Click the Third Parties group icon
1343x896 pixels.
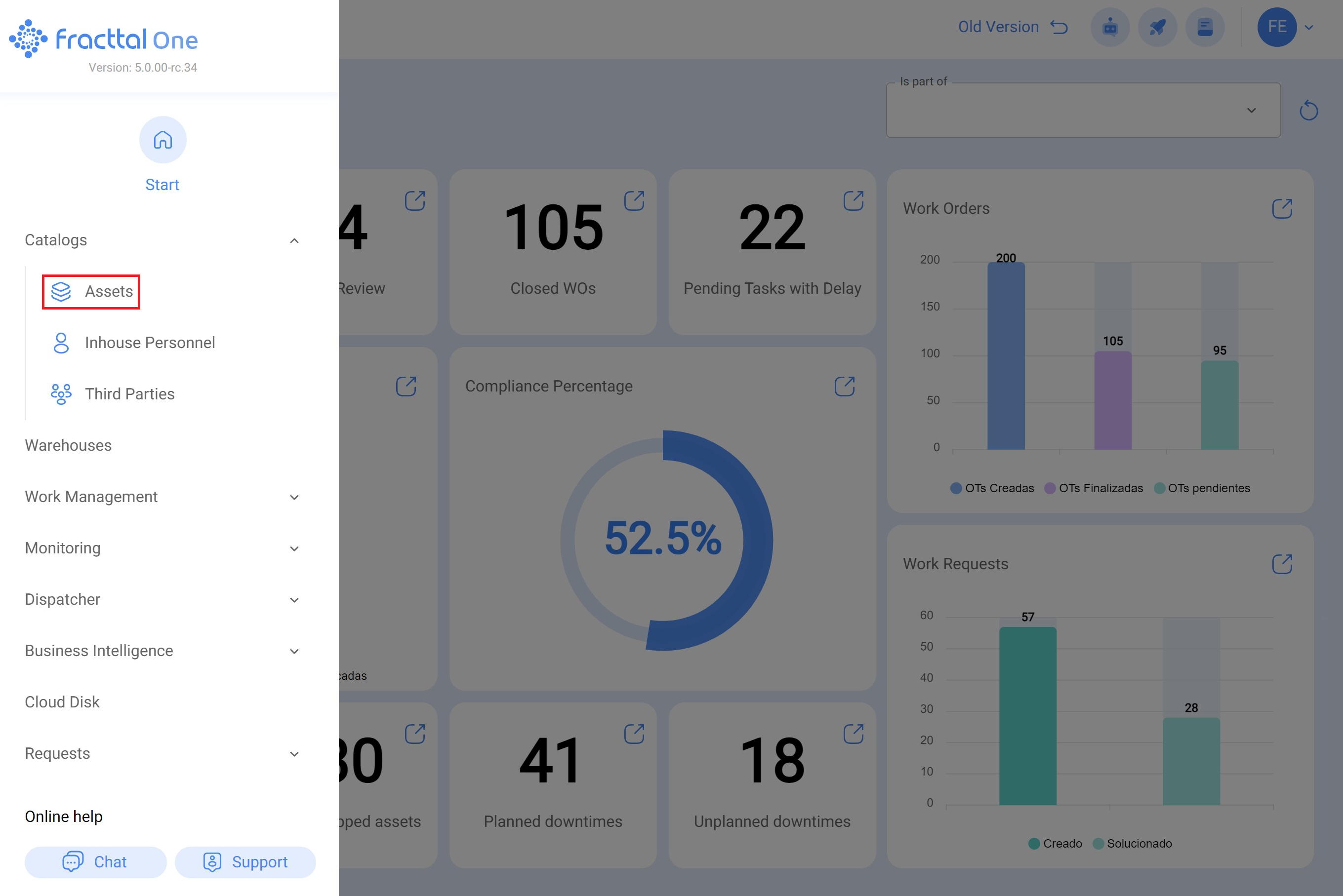(61, 394)
